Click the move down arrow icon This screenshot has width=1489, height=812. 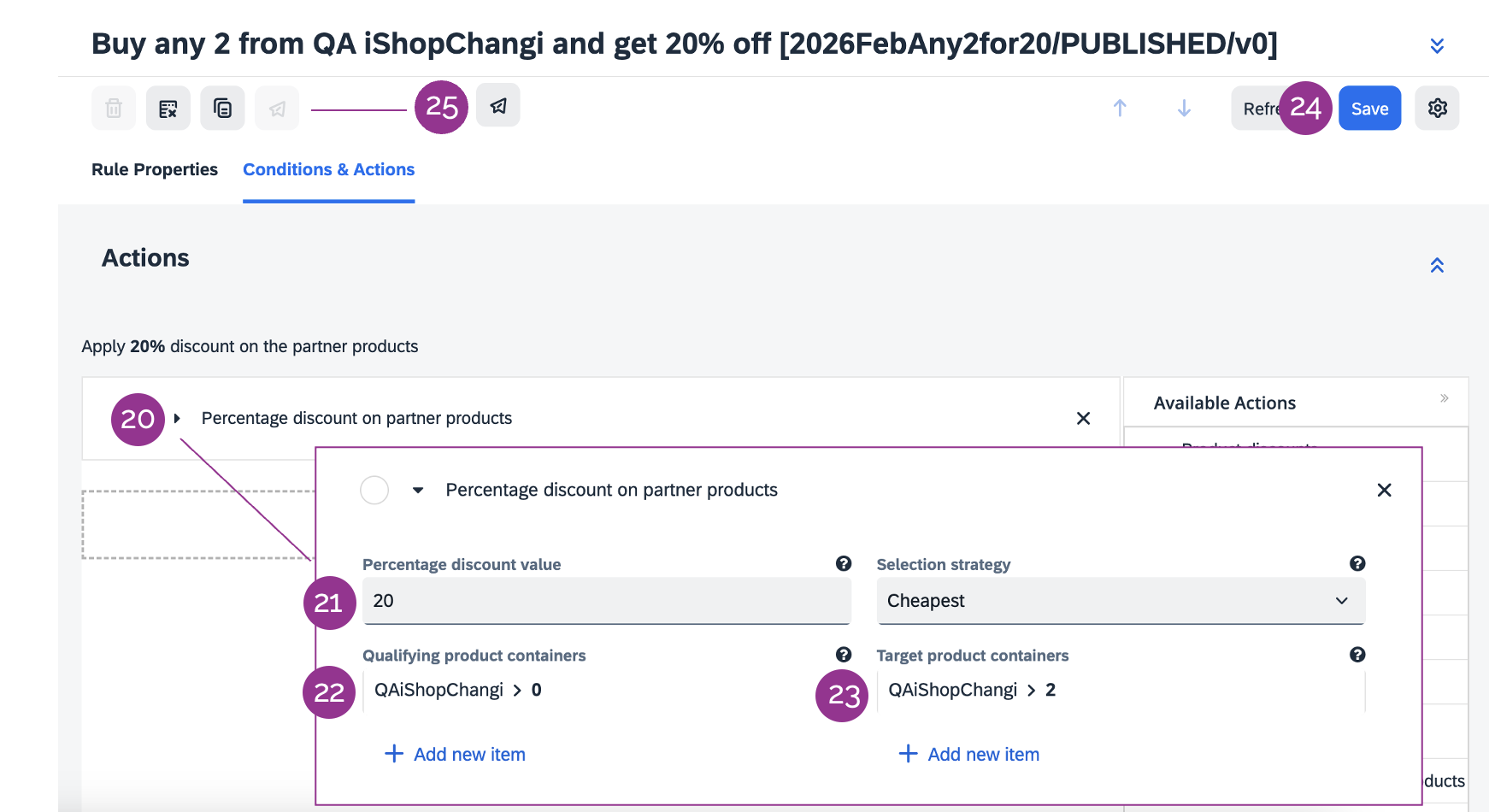pos(1184,109)
